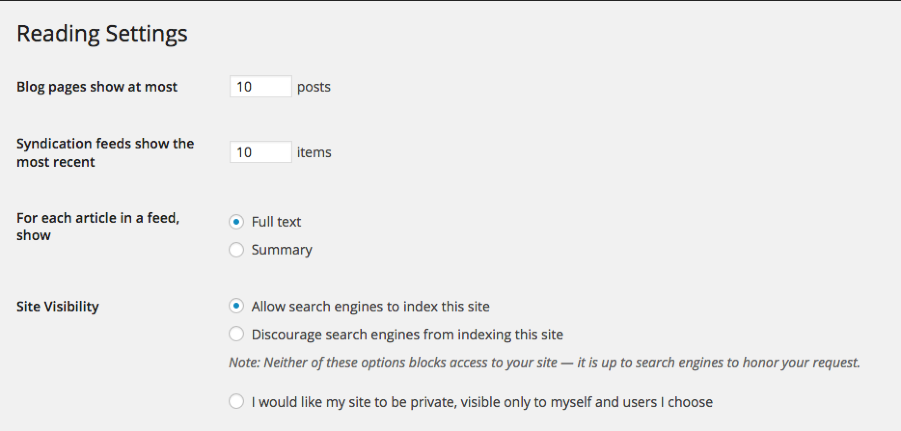Click the Blog pages show at most input
Viewport: 901px width, 431px height.
tap(260, 87)
